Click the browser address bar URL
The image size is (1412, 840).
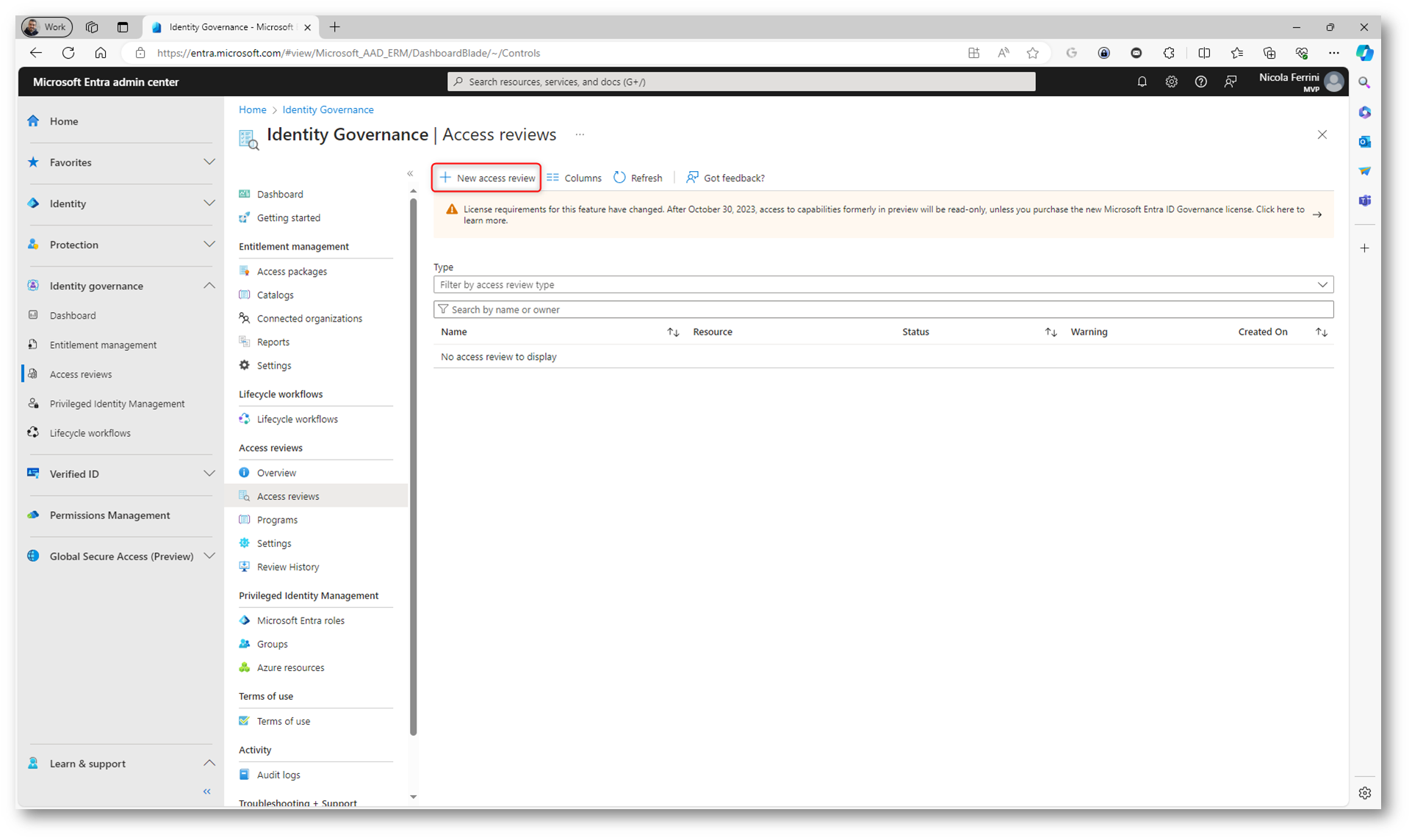coord(349,53)
